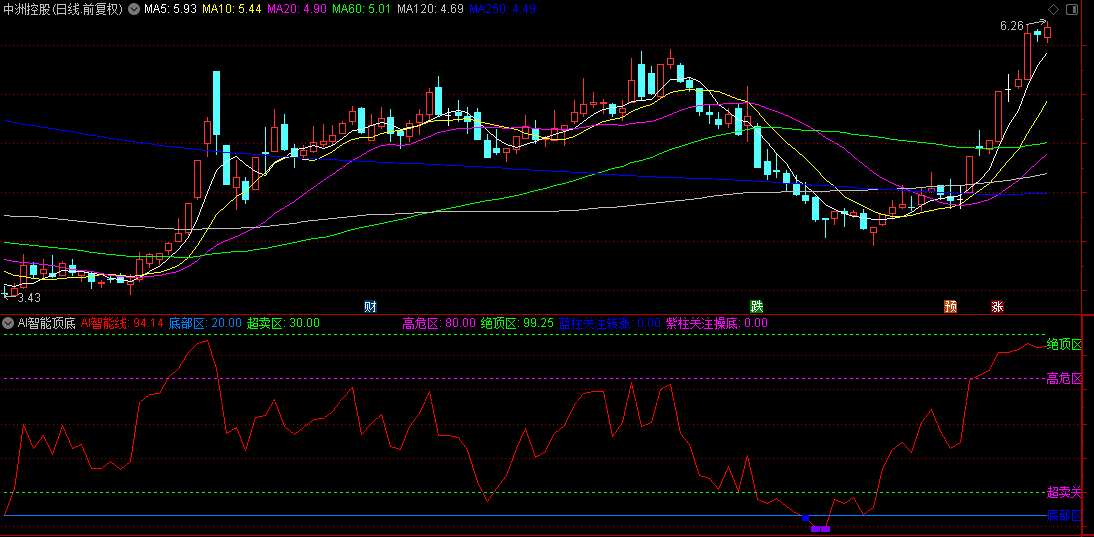Click the AI智能线: 94.14 value

point(122,323)
